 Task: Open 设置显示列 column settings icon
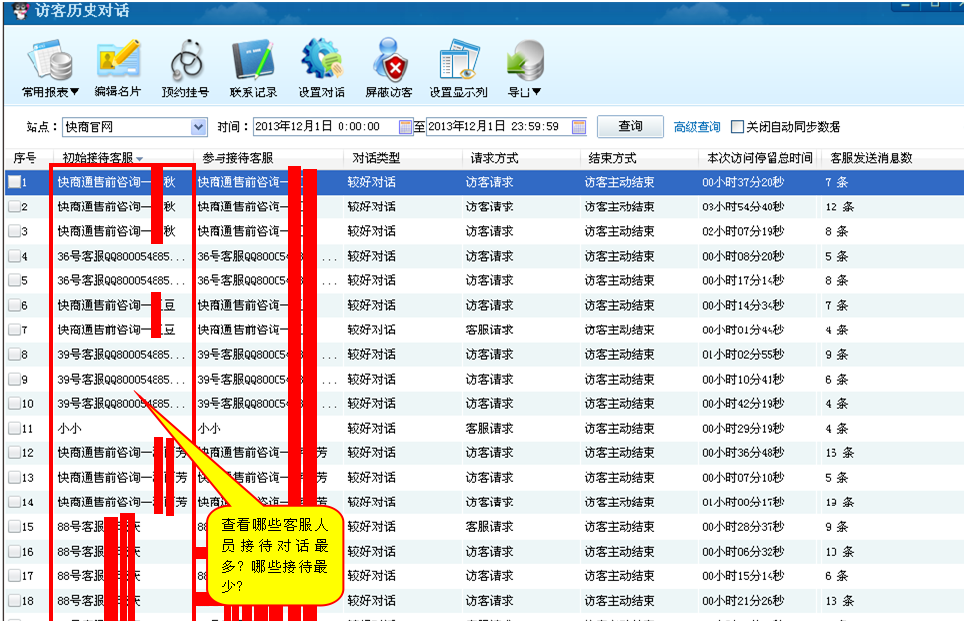pos(458,62)
